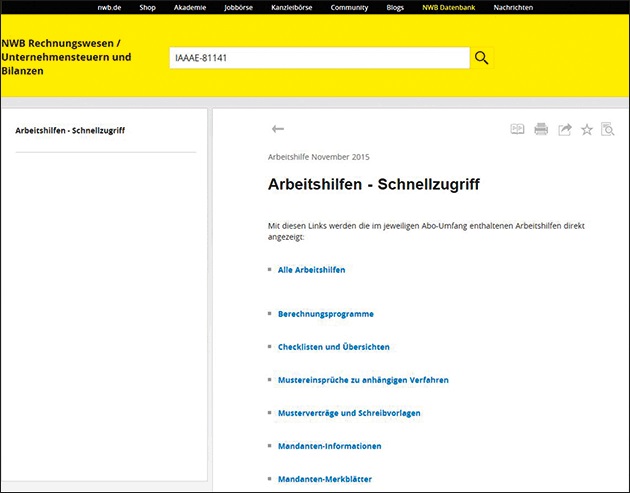This screenshot has width=630, height=493.
Task: Open the Shop menu item
Action: tap(147, 7)
